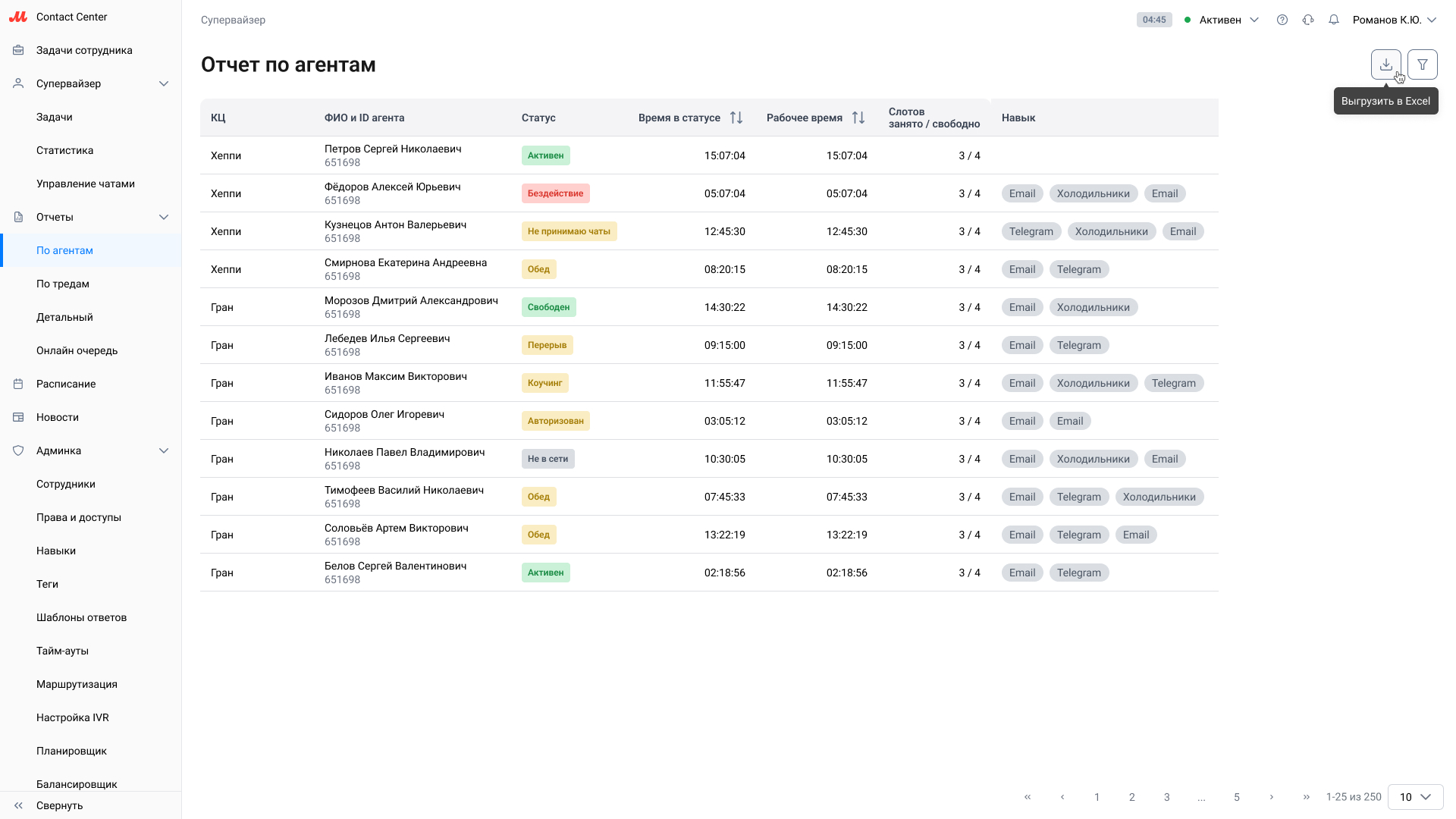Collapse the Супервайзер sidebar section
1456x819 pixels.
click(x=164, y=83)
